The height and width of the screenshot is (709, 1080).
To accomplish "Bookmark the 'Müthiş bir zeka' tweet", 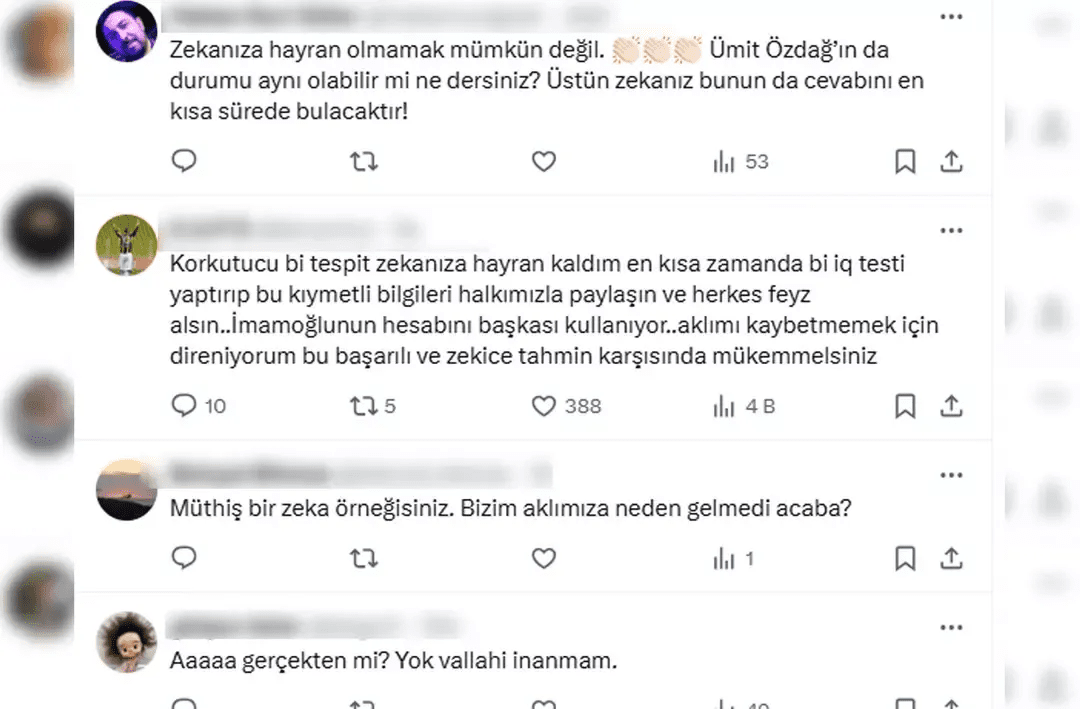I will click(x=905, y=558).
